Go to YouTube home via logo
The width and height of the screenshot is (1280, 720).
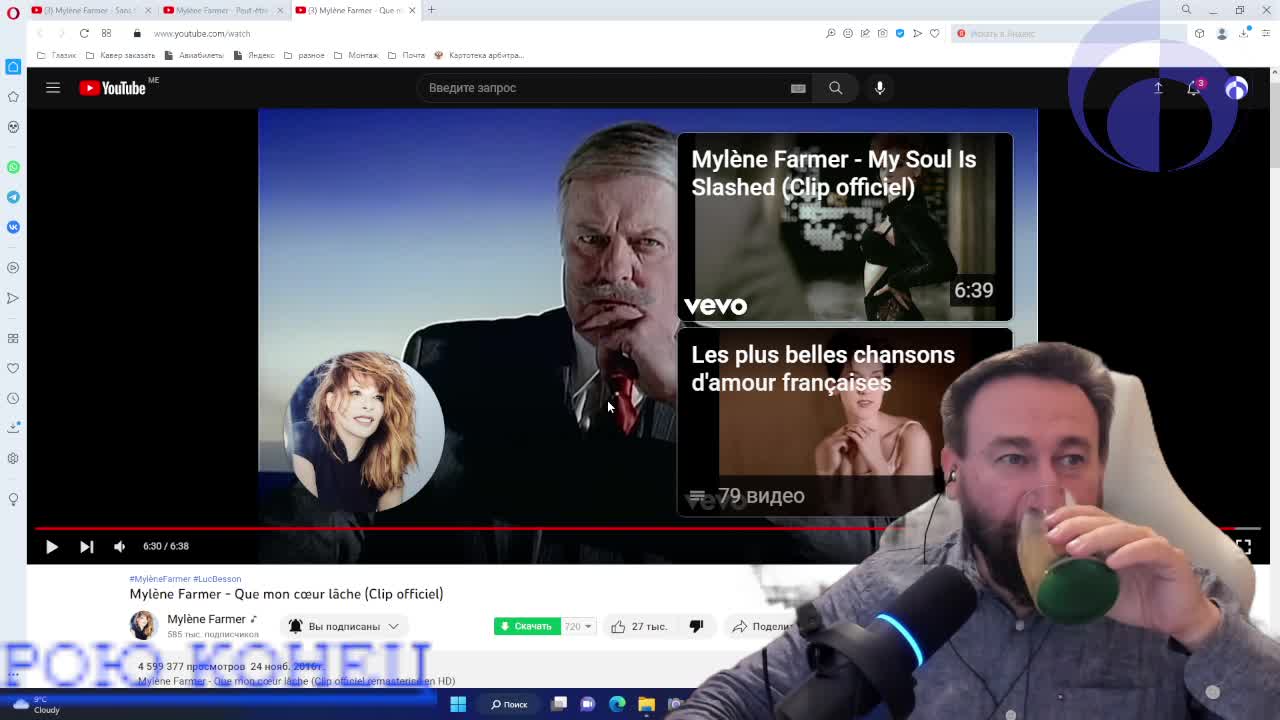point(112,88)
